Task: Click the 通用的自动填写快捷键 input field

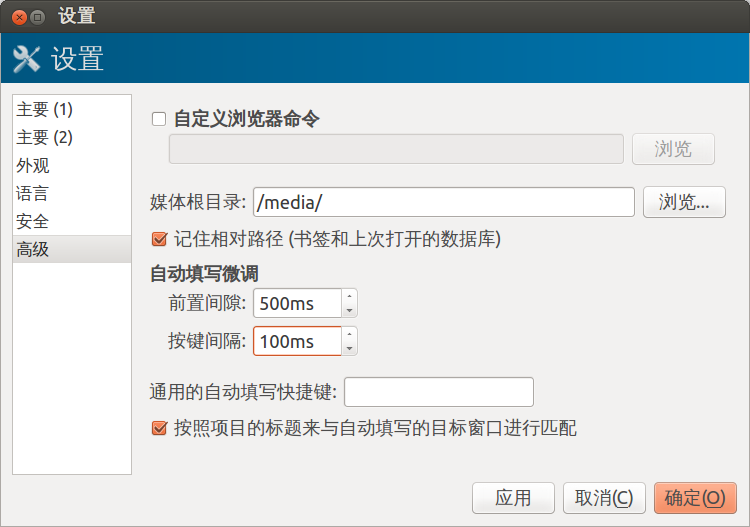Action: pyautogui.click(x=438, y=392)
